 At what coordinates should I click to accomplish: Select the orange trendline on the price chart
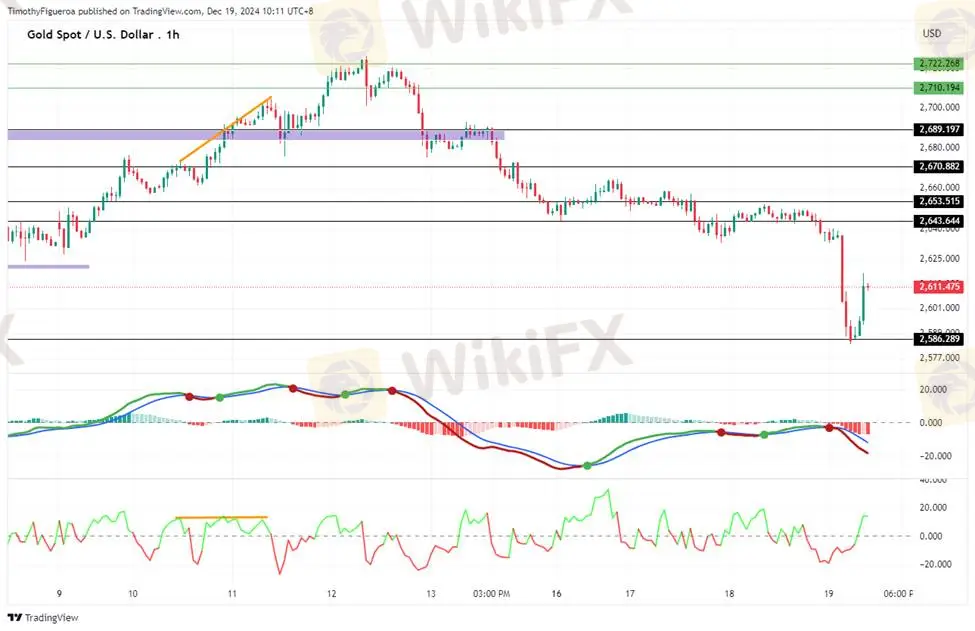(225, 129)
